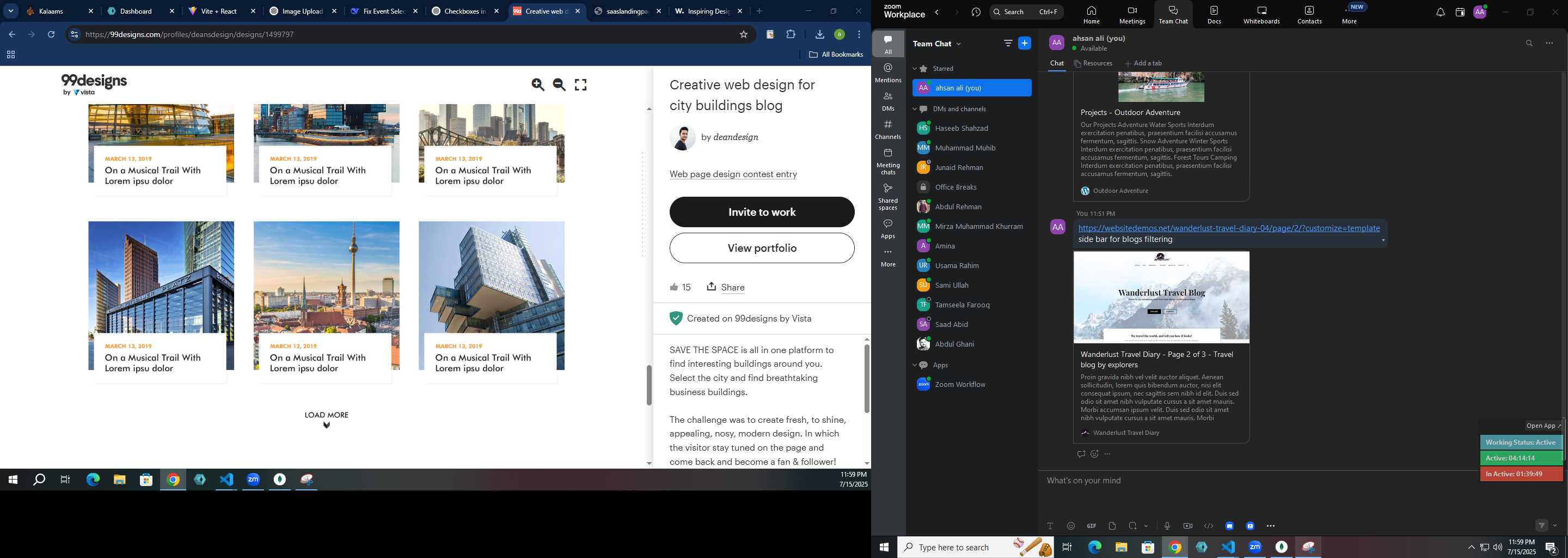Zoom out on the 99designs design
This screenshot has height=558, width=1568.
click(559, 84)
